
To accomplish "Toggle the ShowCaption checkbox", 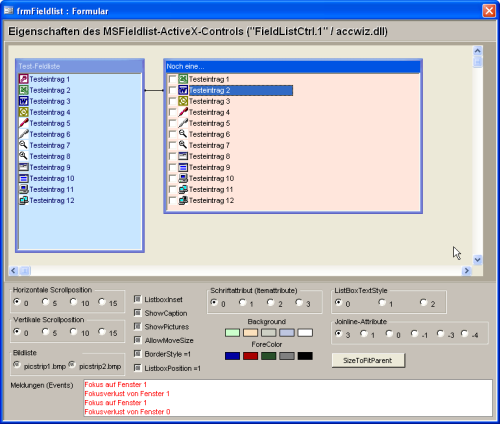I will click(137, 313).
